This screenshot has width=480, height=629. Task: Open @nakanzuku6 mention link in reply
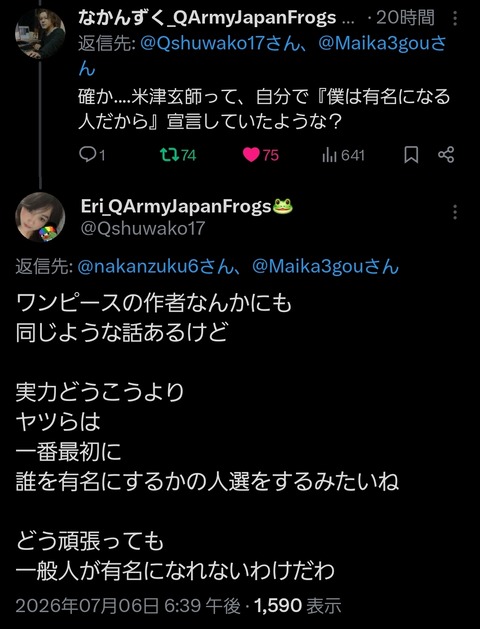point(138,266)
